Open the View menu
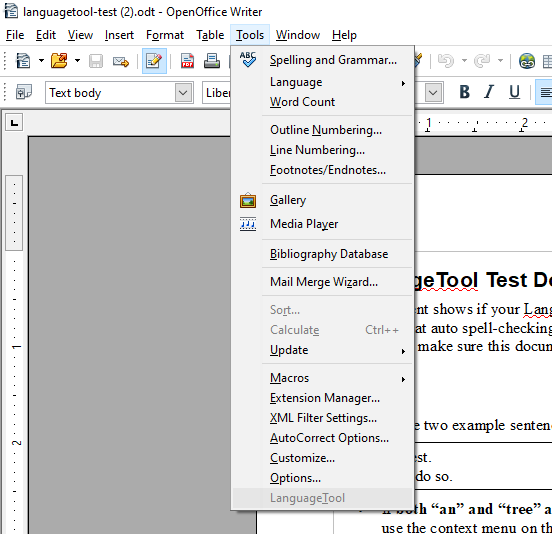Screen dimensions: 552x534 [x=80, y=35]
